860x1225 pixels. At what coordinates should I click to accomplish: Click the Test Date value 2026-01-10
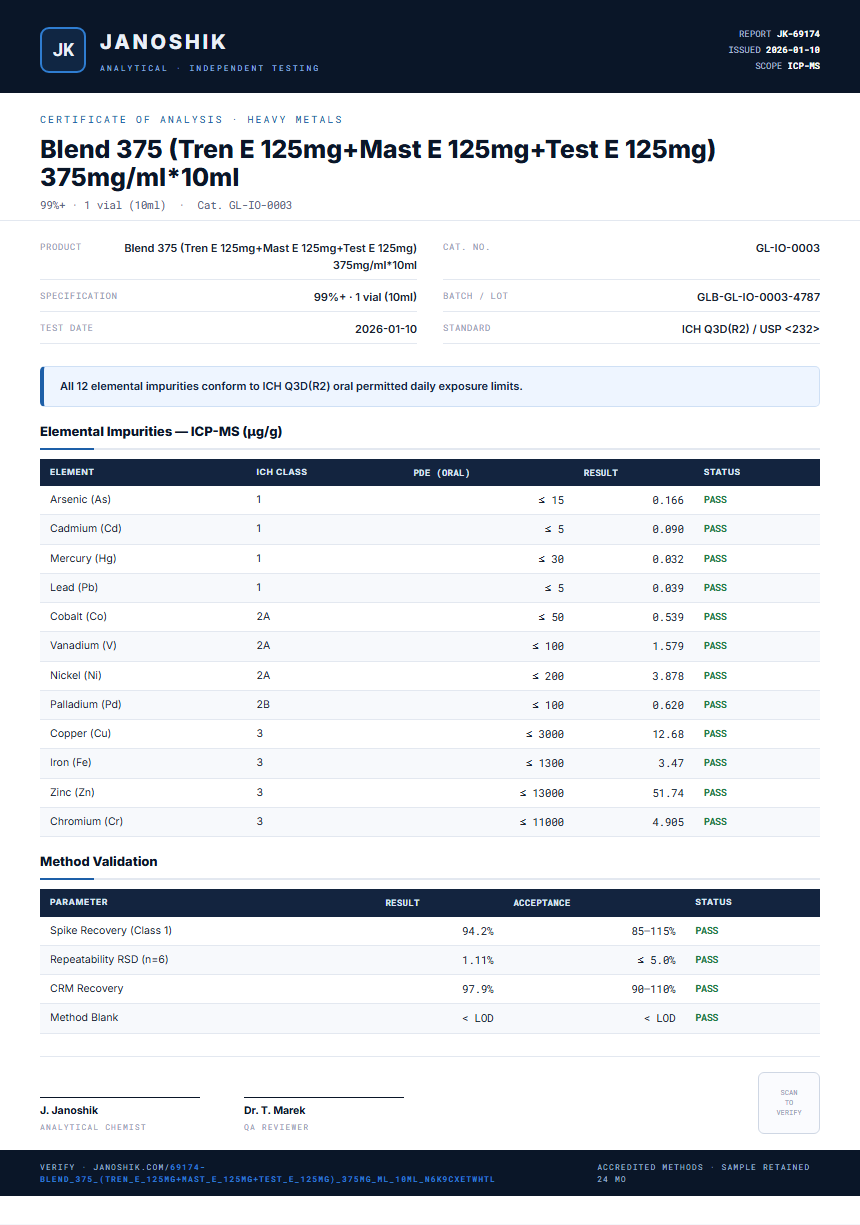tap(386, 328)
